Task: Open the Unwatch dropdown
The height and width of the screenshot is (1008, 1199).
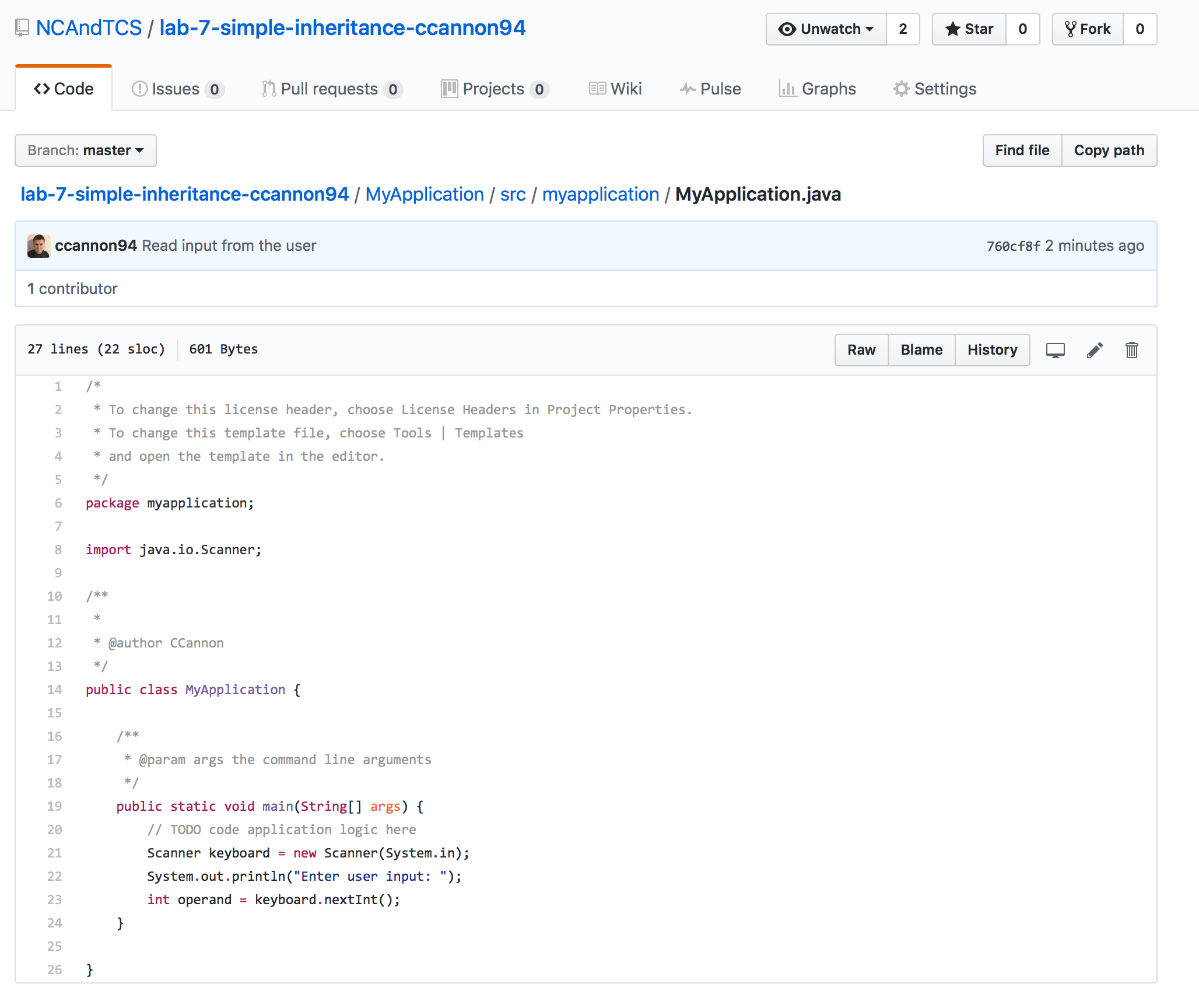Action: point(826,29)
